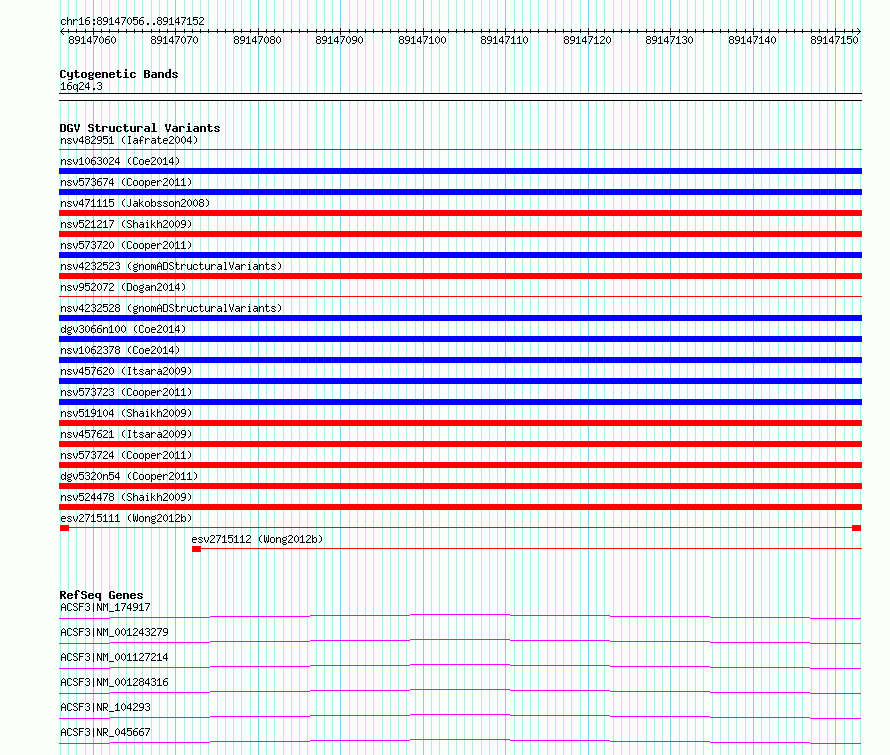The width and height of the screenshot is (890, 755).
Task: Click variant label esv2715111 (Wong2012b)
Action: click(x=126, y=518)
